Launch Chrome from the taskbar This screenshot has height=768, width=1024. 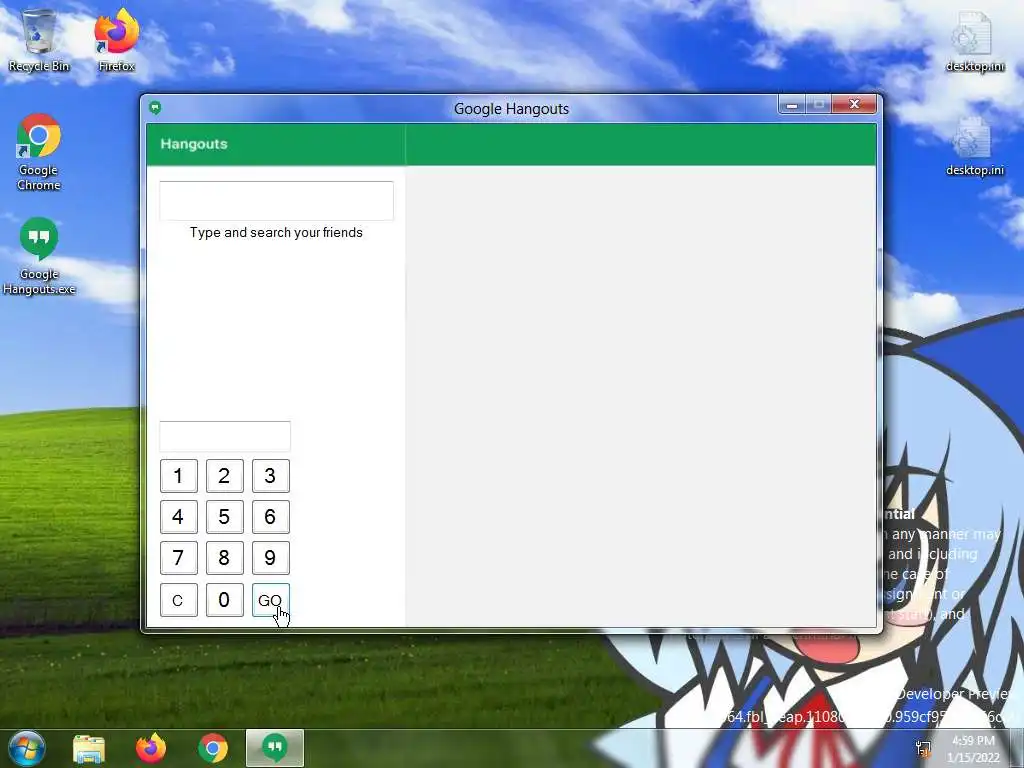pos(213,748)
